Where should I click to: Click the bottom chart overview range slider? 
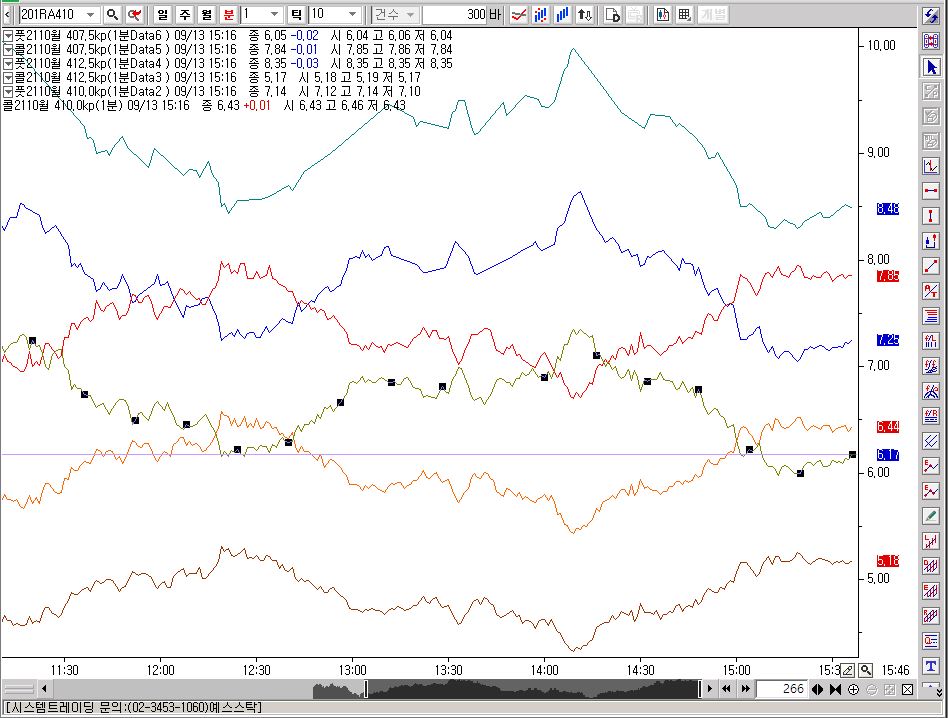point(532,690)
